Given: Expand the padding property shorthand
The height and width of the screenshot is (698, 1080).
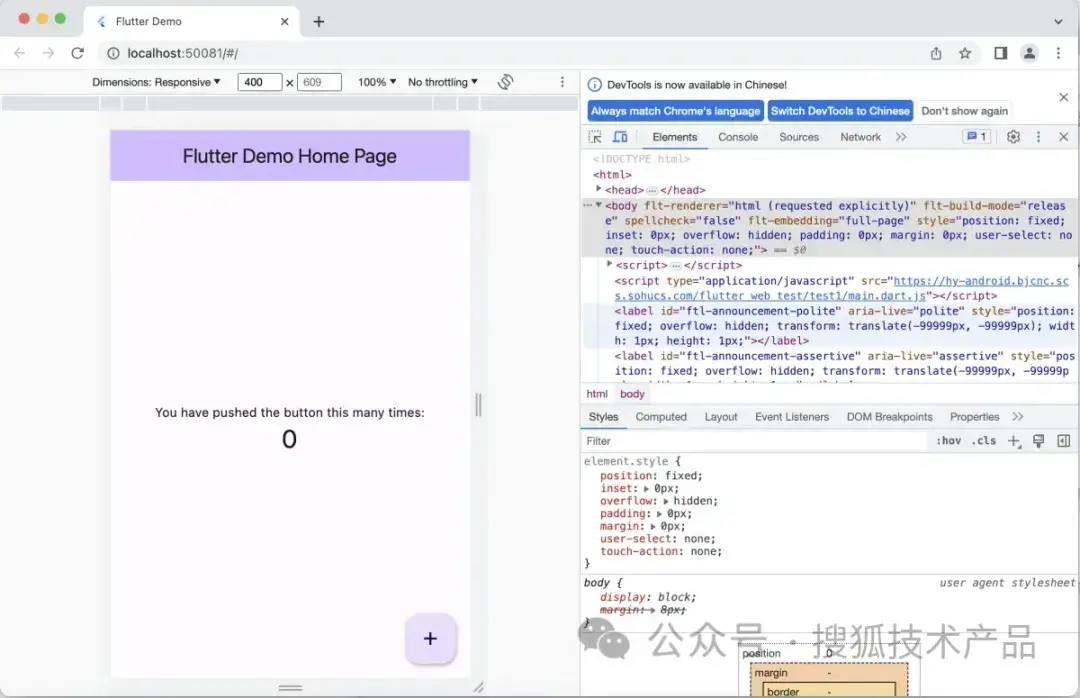Looking at the screenshot, I should click(x=659, y=514).
